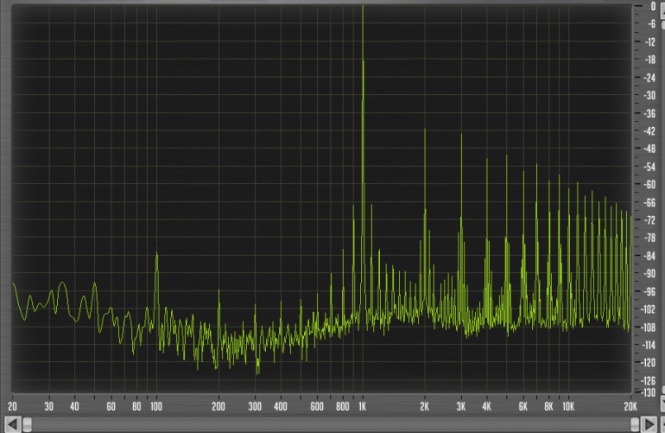Click the 1K label on the frequency axis
The image size is (665, 433).
click(x=362, y=407)
